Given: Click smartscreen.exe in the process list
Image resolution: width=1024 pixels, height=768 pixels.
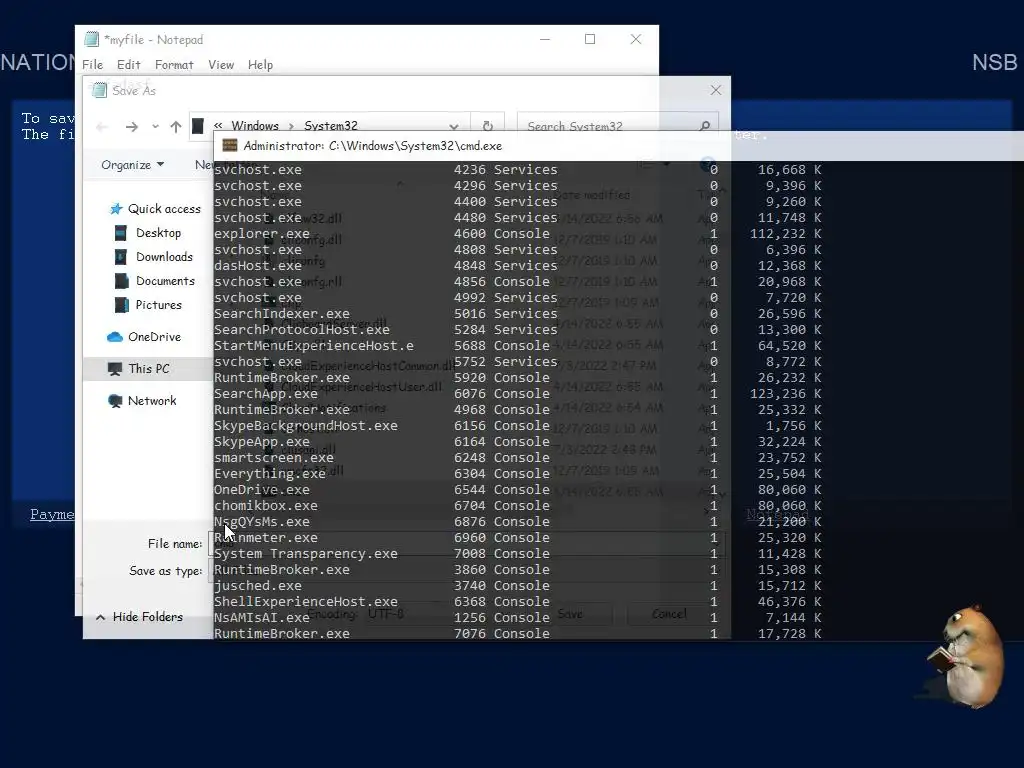Looking at the screenshot, I should [274, 458].
